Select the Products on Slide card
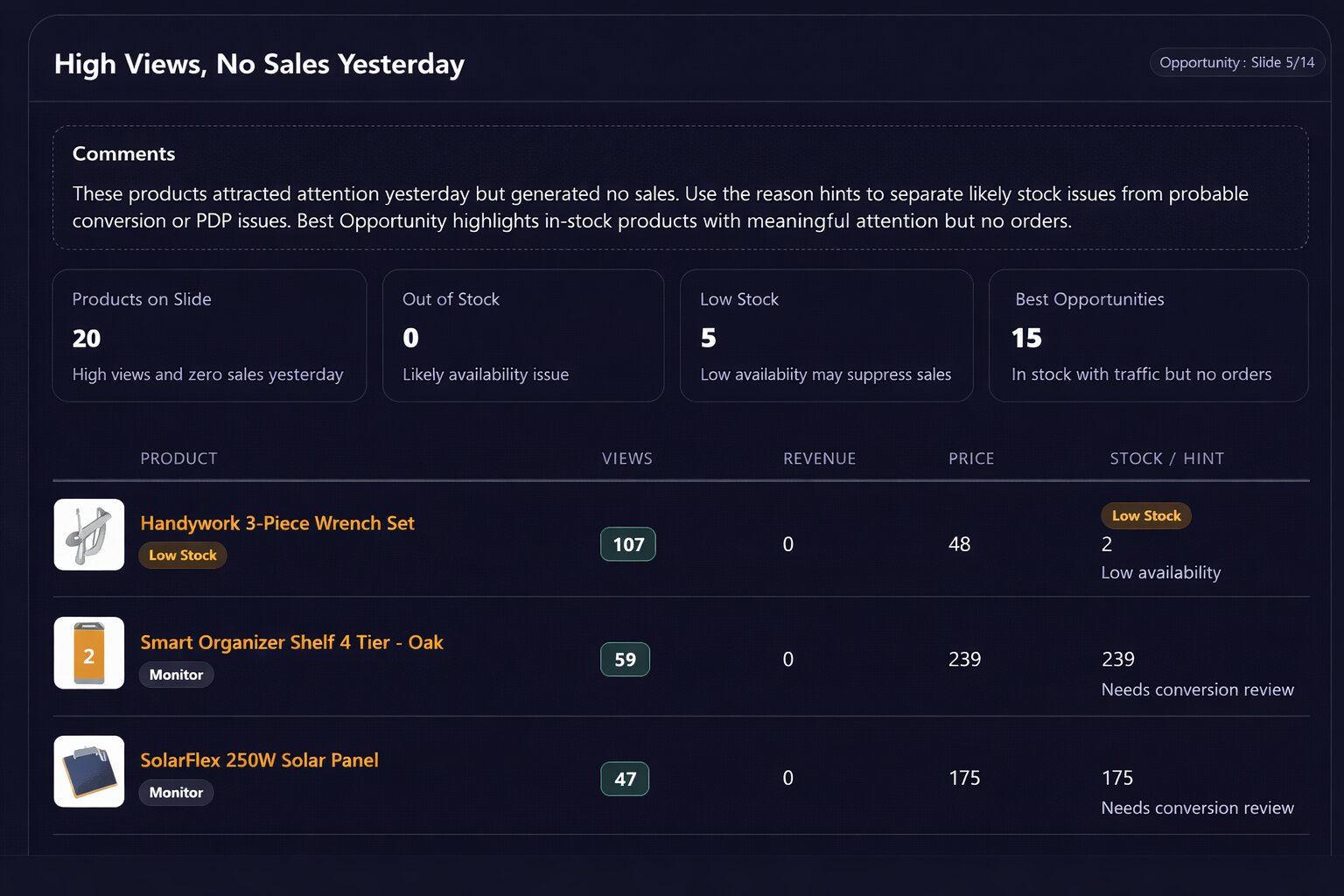The height and width of the screenshot is (896, 1344). tap(209, 335)
